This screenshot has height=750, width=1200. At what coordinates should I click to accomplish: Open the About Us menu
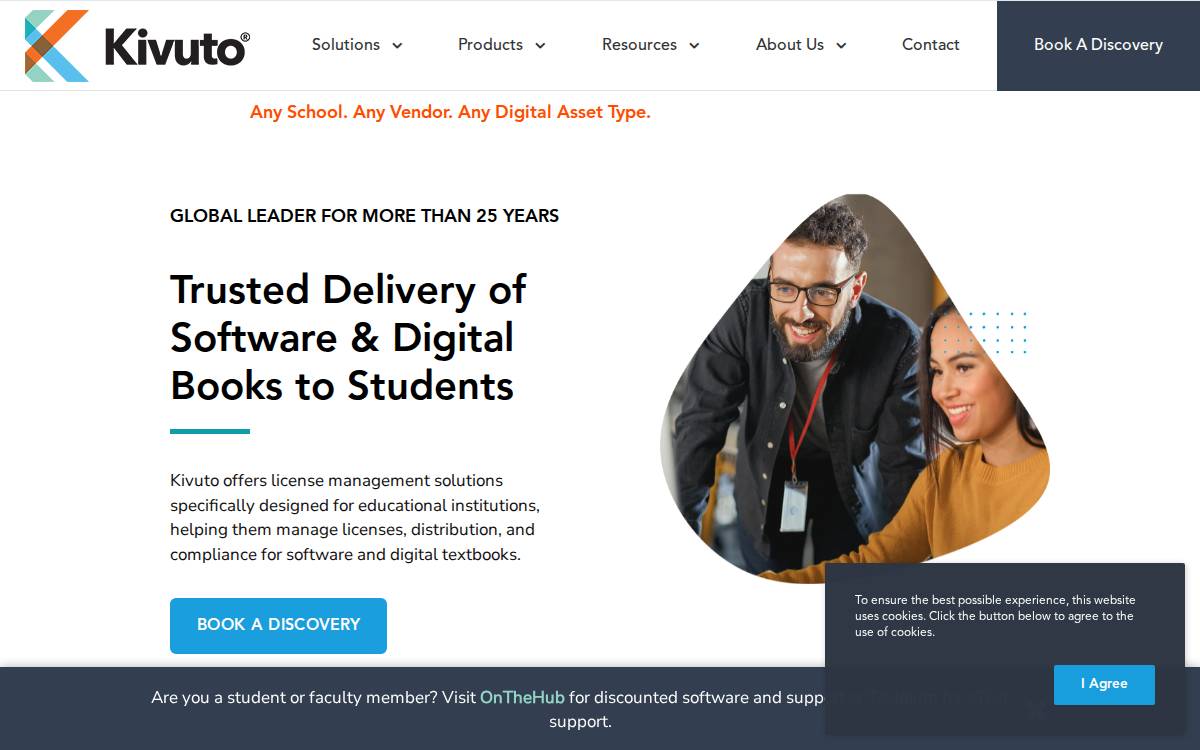point(790,45)
